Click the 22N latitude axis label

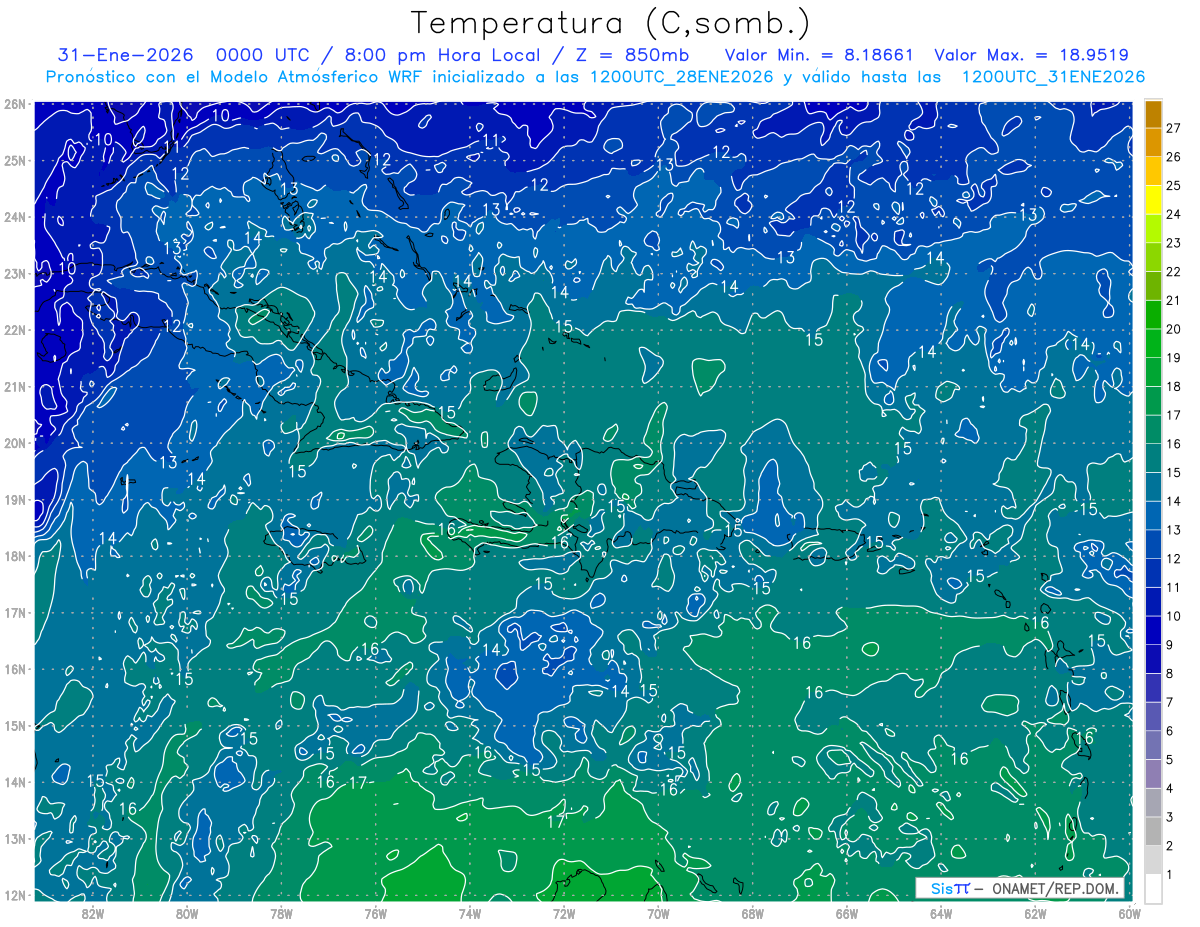[x=16, y=330]
